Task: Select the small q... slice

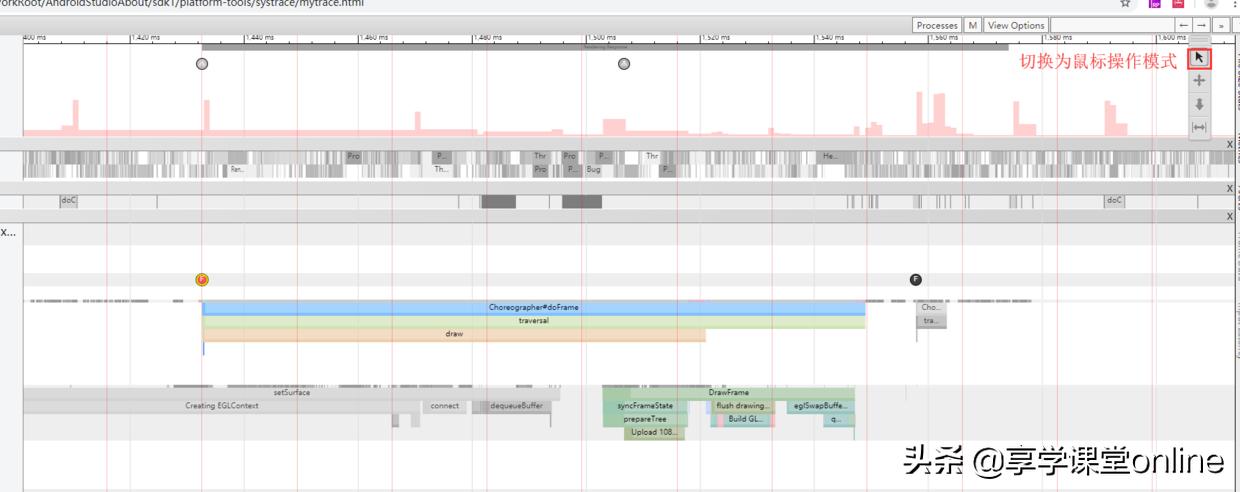Action: click(838, 419)
